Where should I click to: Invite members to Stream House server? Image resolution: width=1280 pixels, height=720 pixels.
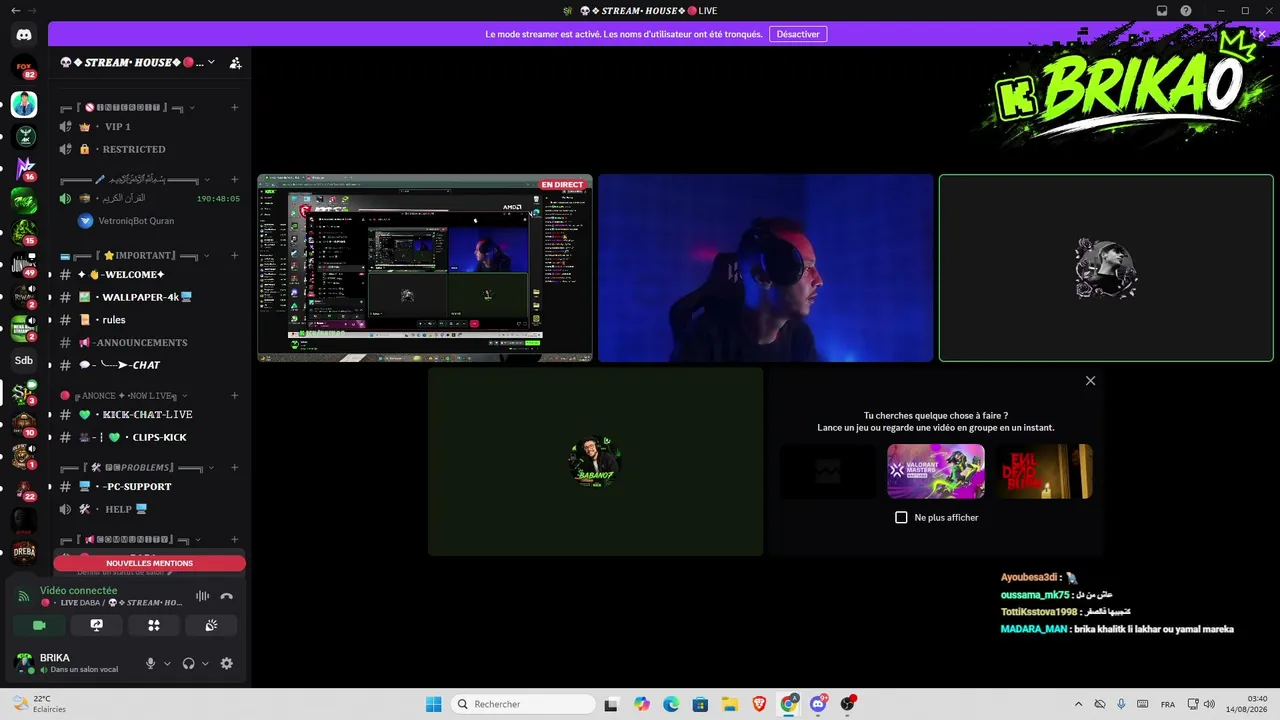click(235, 62)
